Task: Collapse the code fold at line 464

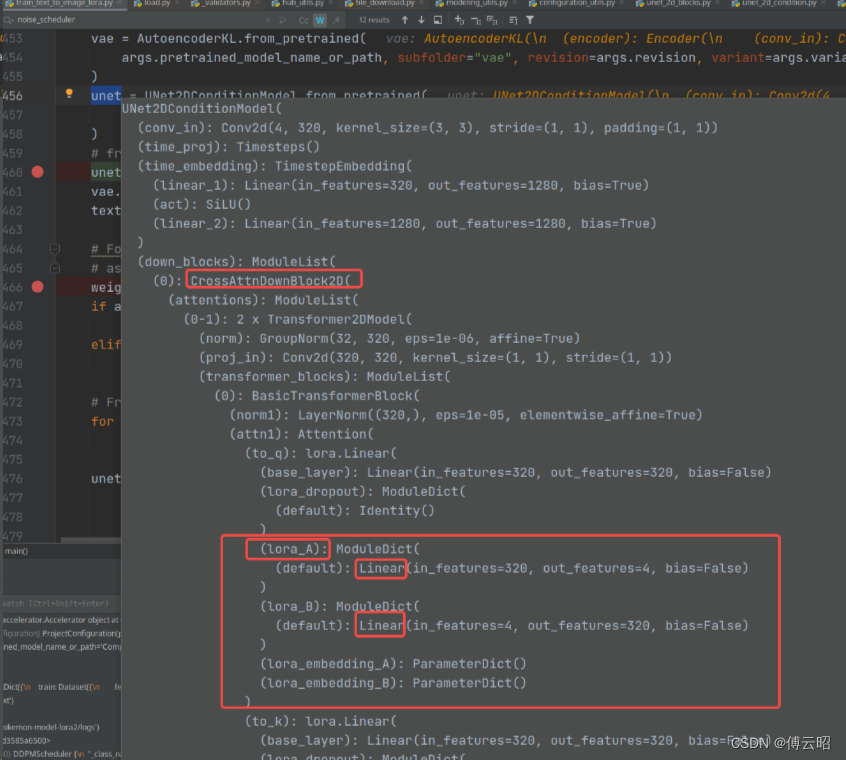Action: tap(56, 249)
